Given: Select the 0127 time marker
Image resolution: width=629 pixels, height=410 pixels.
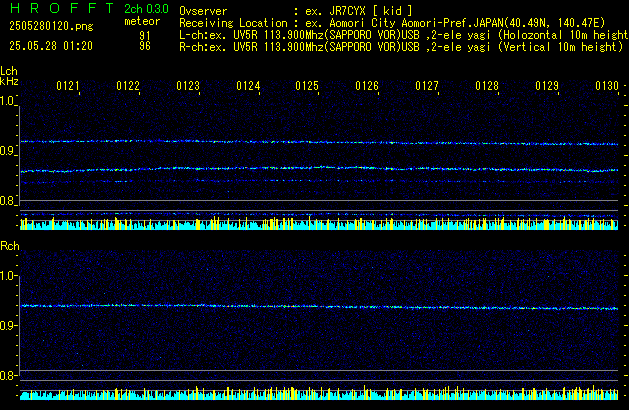Looking at the screenshot, I should pos(427,86).
